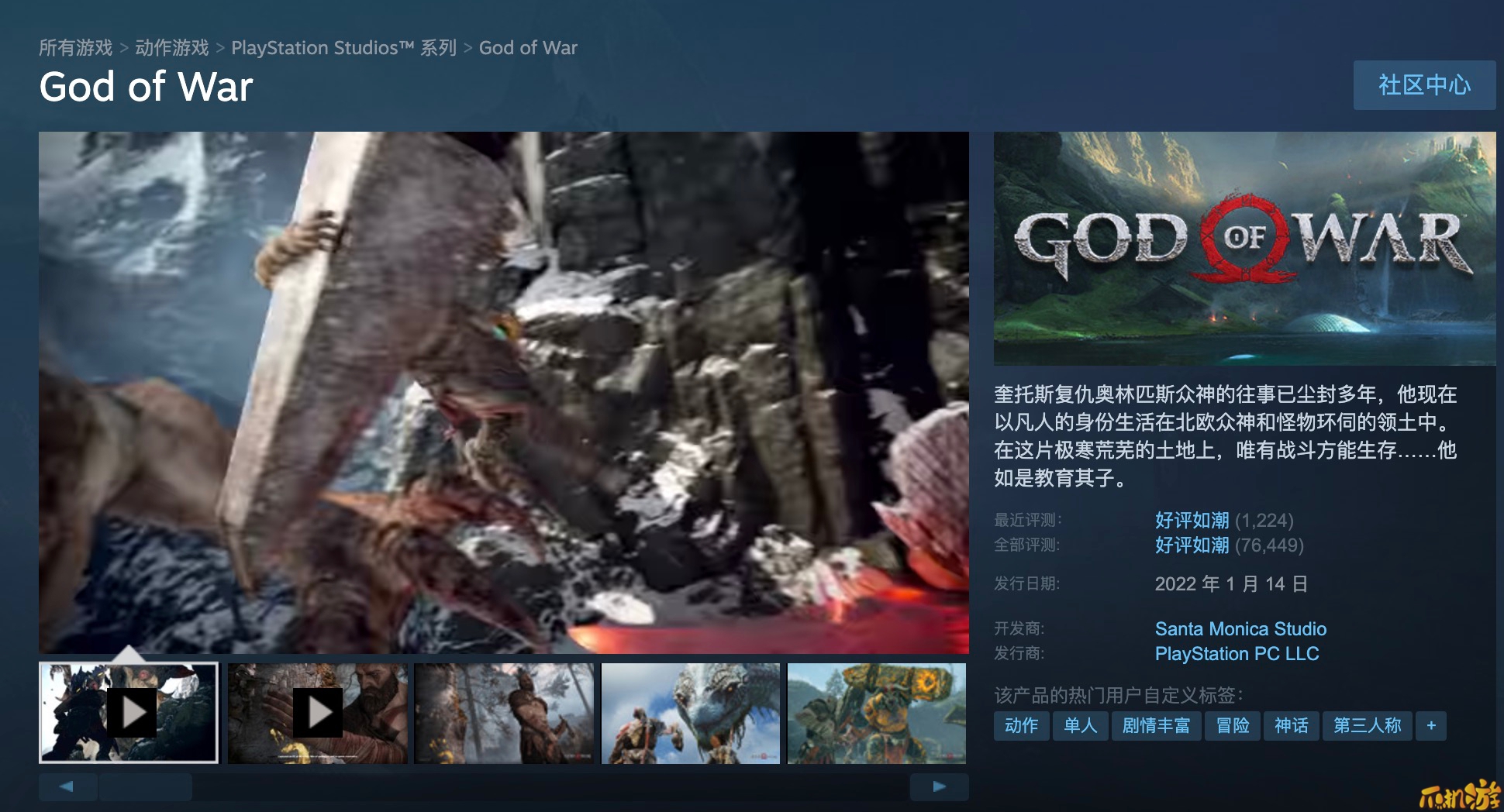Play the first trailer video thumbnail
This screenshot has height=812, width=1504.
(129, 713)
